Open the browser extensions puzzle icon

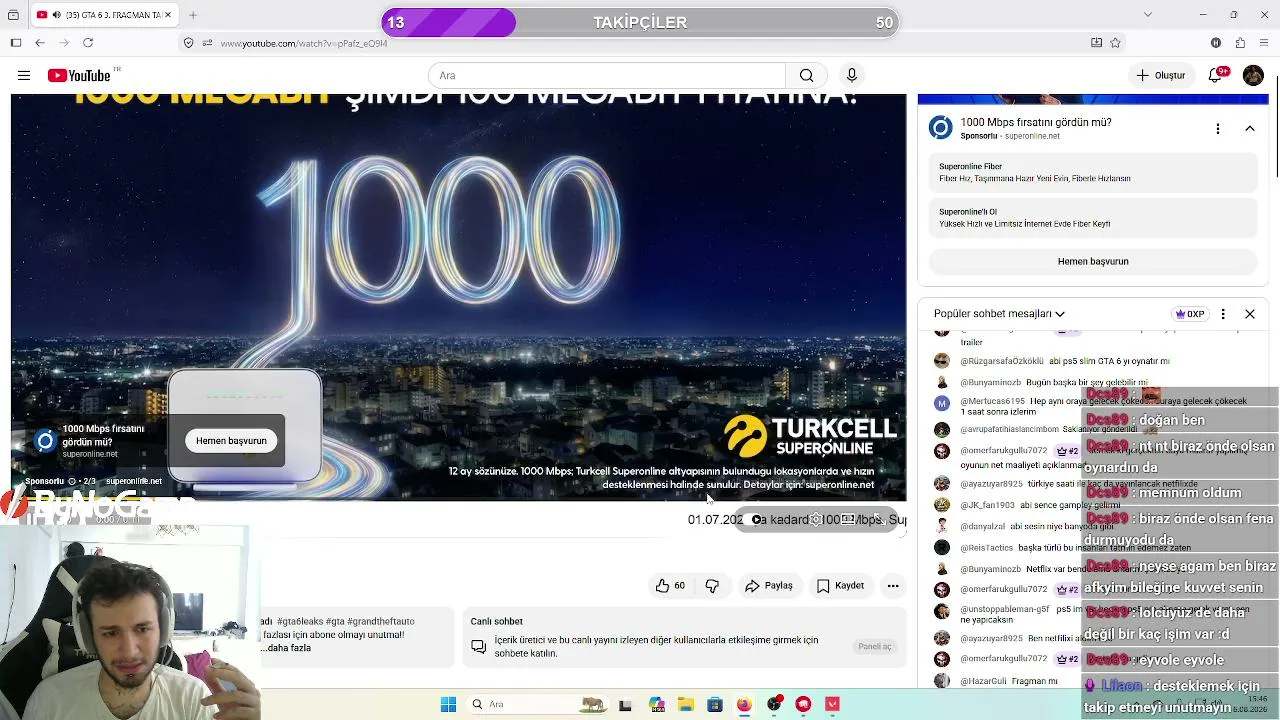point(1240,43)
